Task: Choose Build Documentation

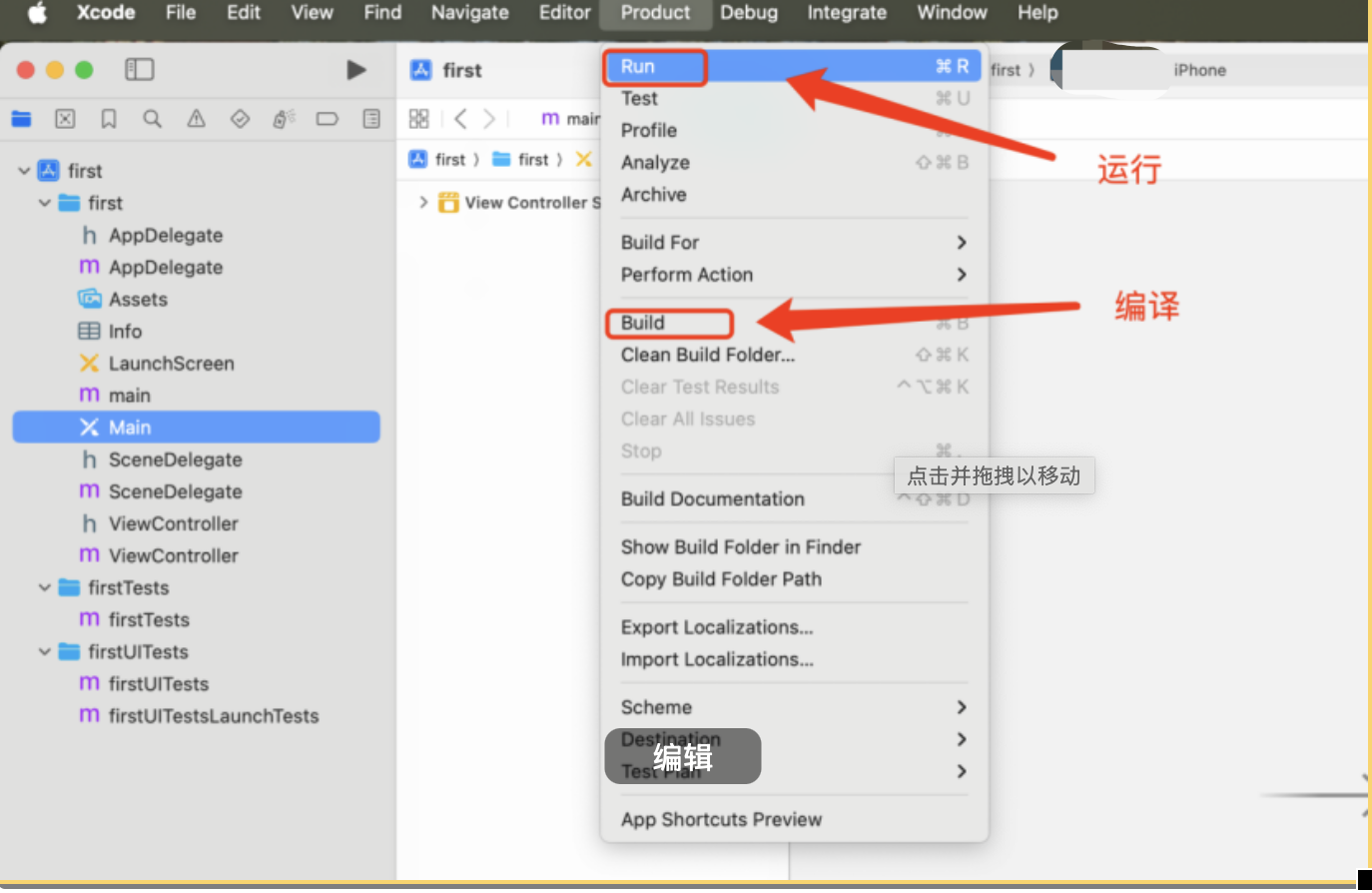Action: [x=794, y=498]
